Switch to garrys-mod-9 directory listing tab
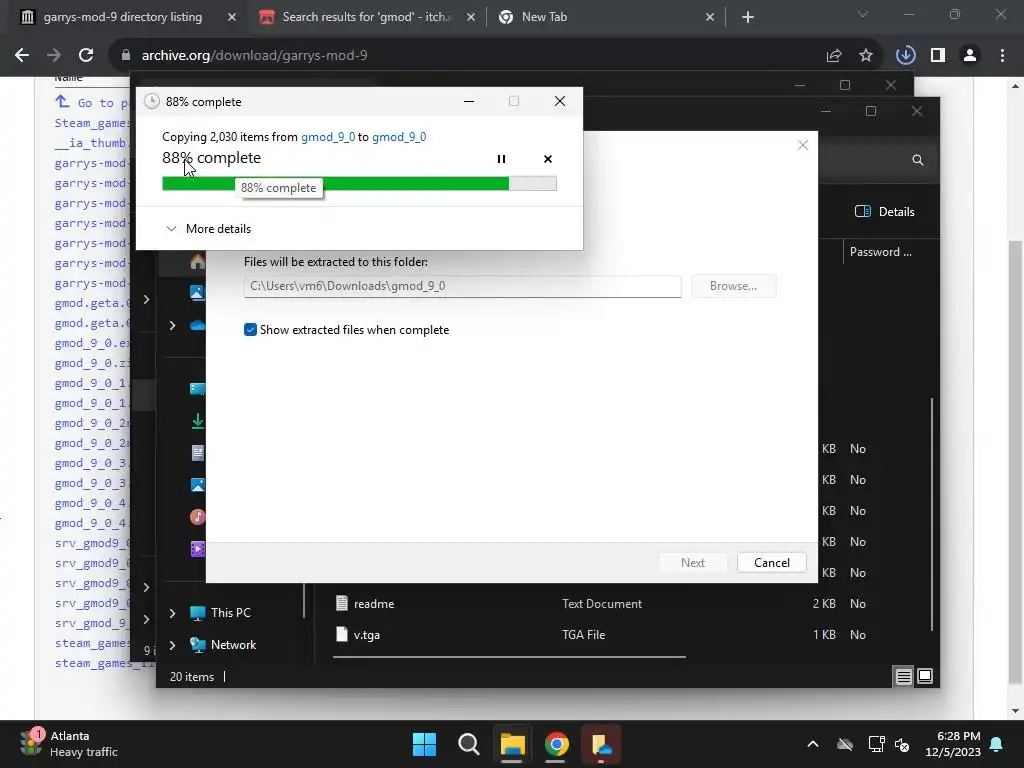The image size is (1024, 768). (122, 17)
